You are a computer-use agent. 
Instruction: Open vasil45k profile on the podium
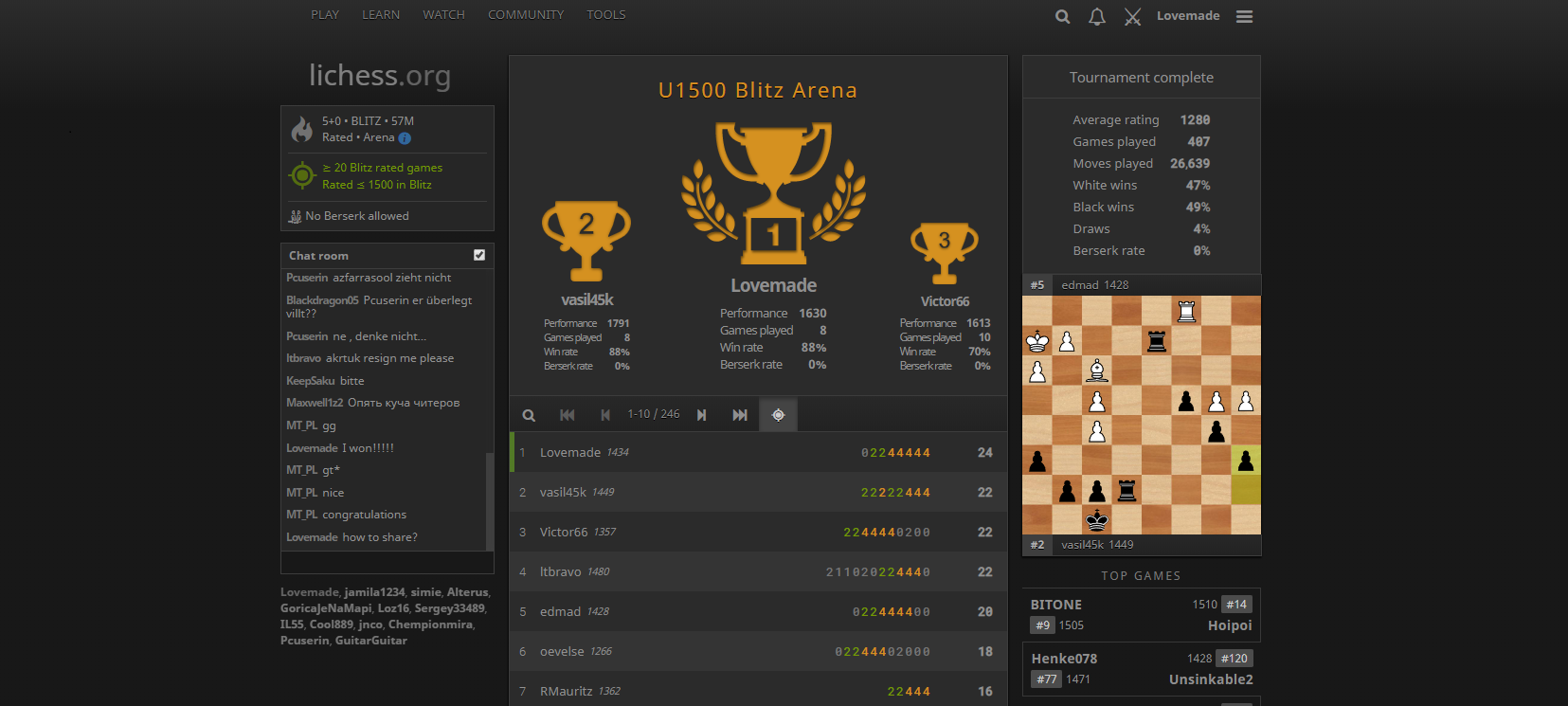[587, 300]
